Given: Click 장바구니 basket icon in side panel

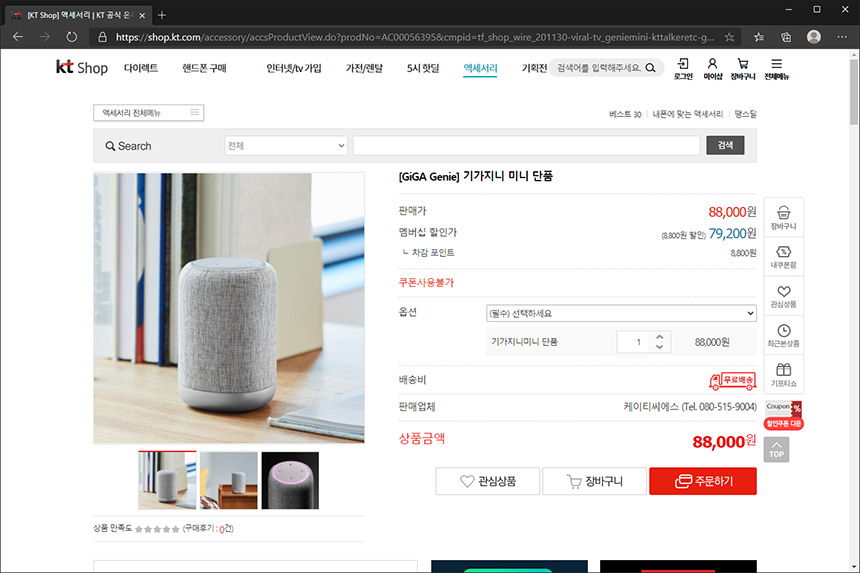Looking at the screenshot, I should click(x=783, y=218).
